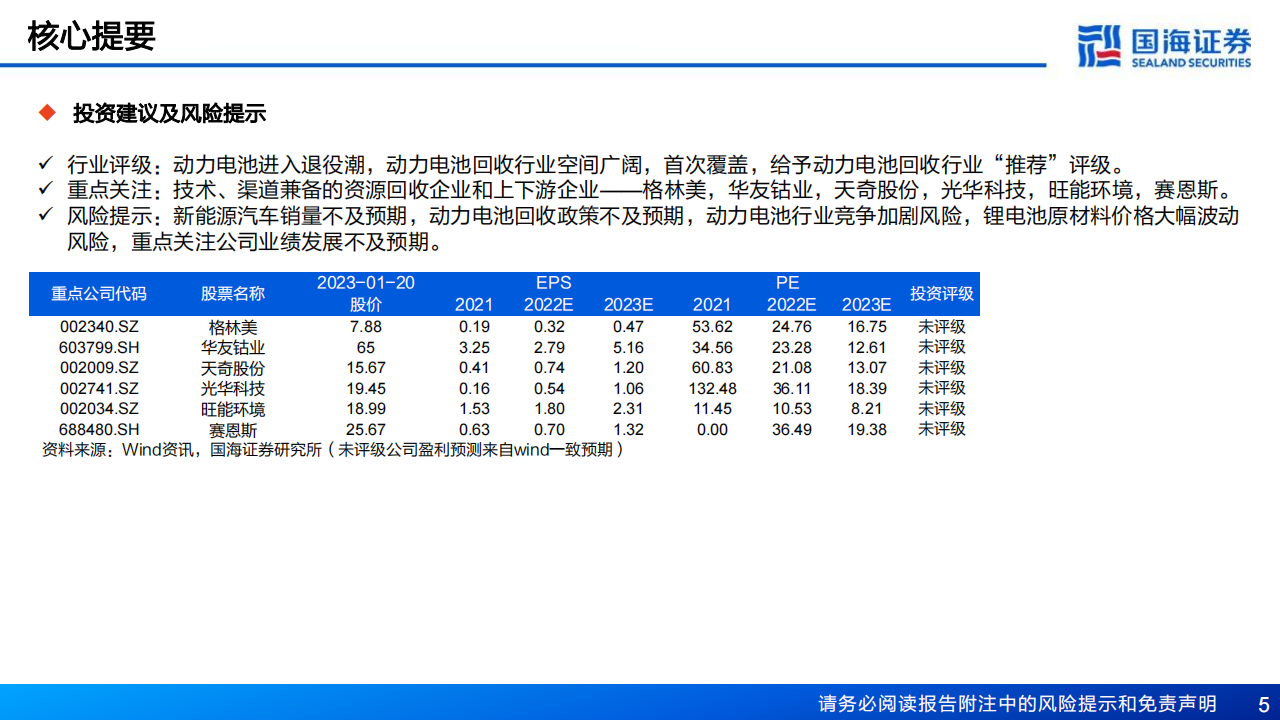
Task: Click the checkmark beside 重点关注
Action: click(x=45, y=189)
